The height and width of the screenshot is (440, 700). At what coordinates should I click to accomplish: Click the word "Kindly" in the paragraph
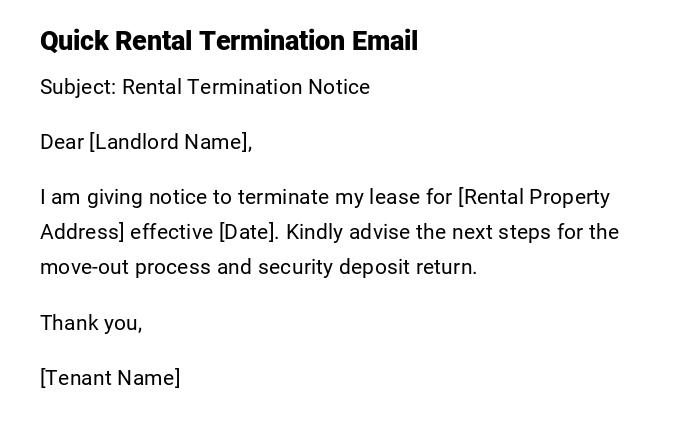317,232
